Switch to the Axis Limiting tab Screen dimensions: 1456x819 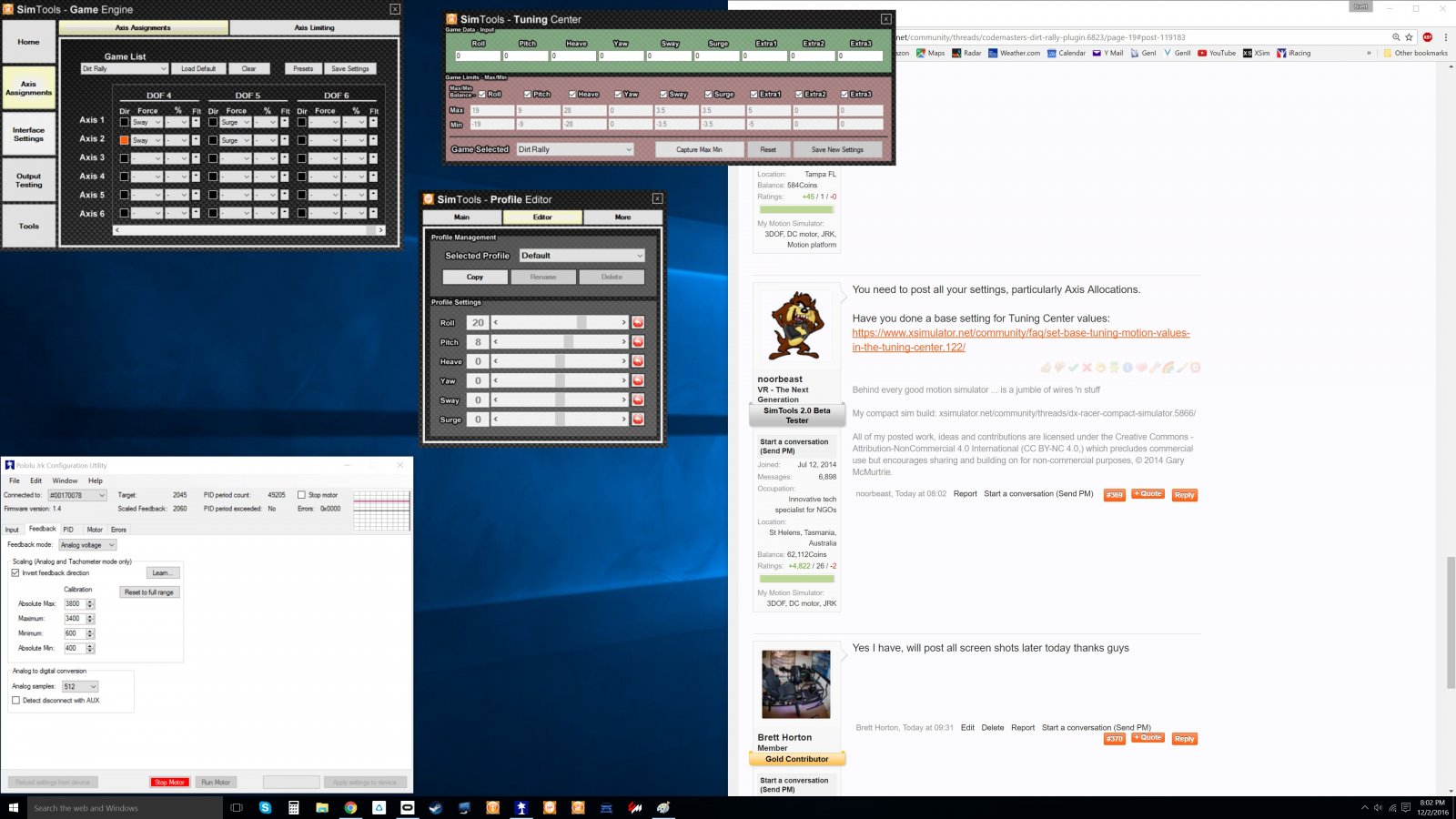coord(314,28)
